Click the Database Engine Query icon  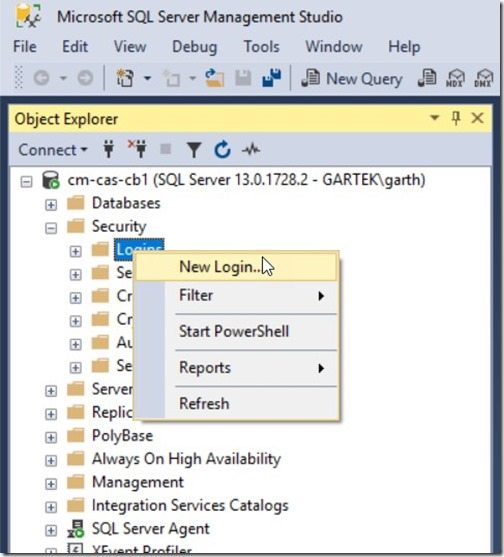(x=427, y=78)
